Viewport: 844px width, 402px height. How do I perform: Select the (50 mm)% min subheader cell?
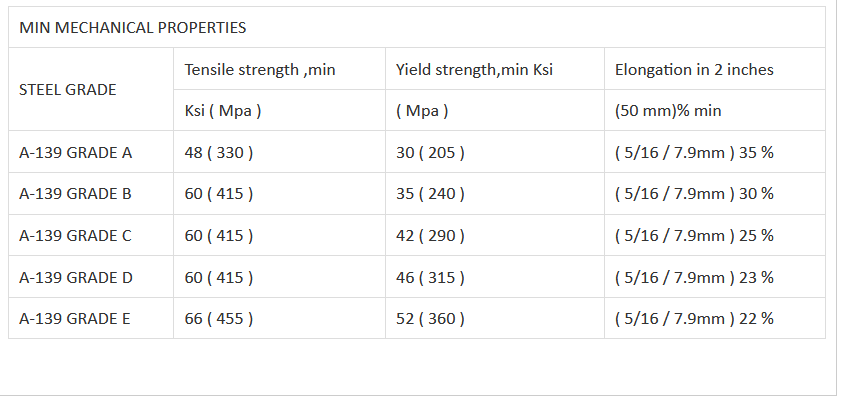[668, 111]
